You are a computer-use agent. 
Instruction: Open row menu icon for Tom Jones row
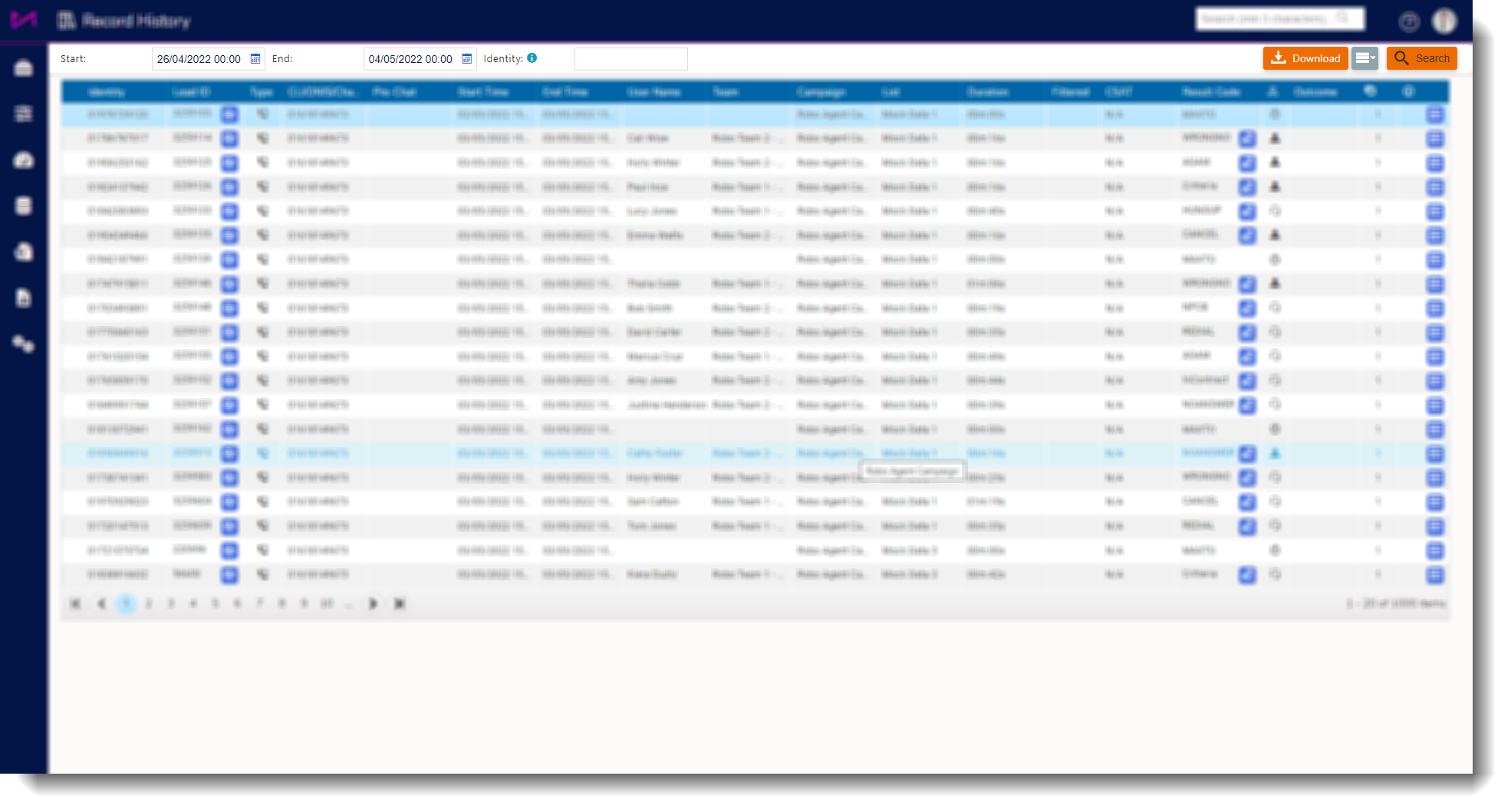point(1435,527)
